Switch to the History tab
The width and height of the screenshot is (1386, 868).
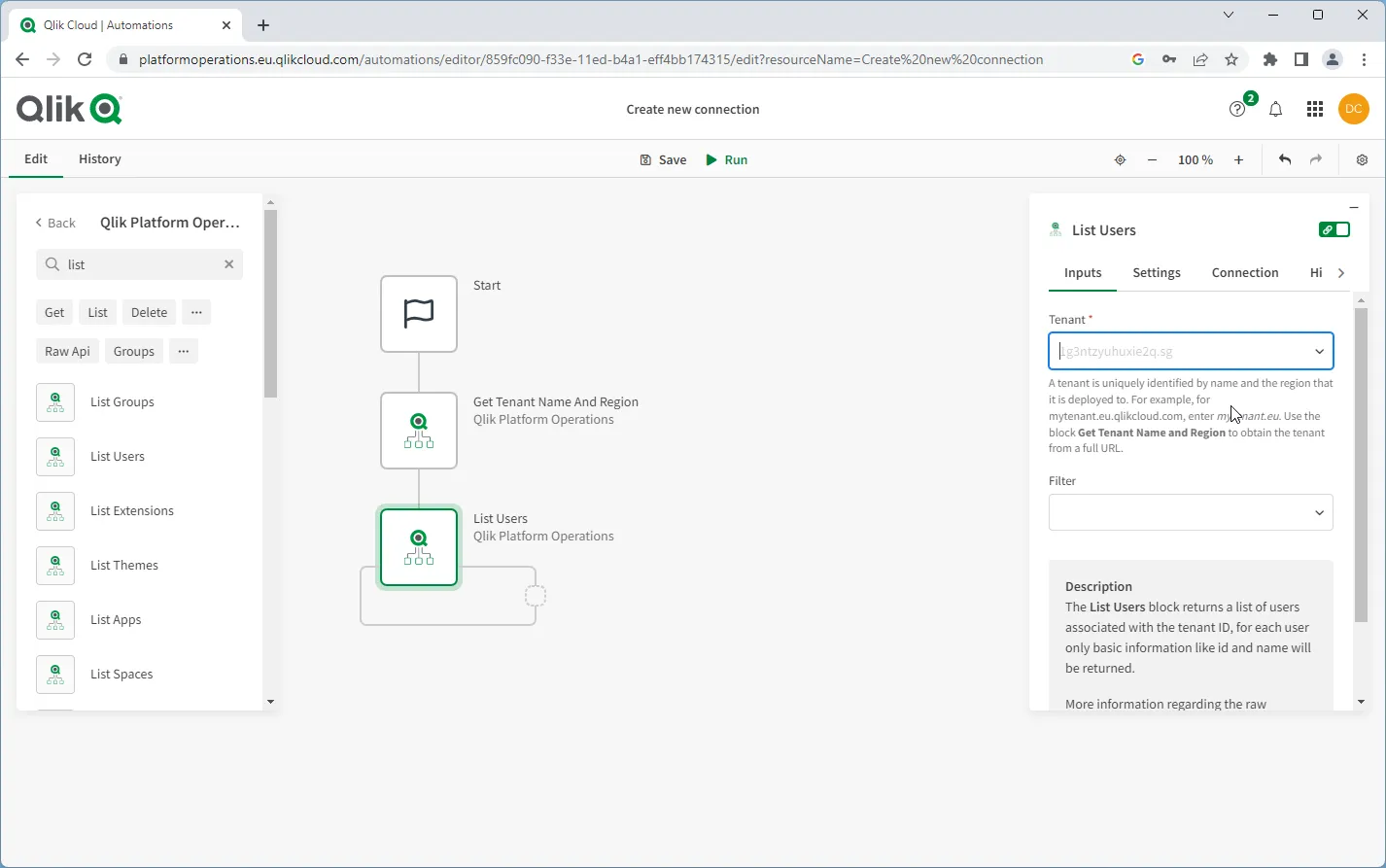(x=100, y=159)
